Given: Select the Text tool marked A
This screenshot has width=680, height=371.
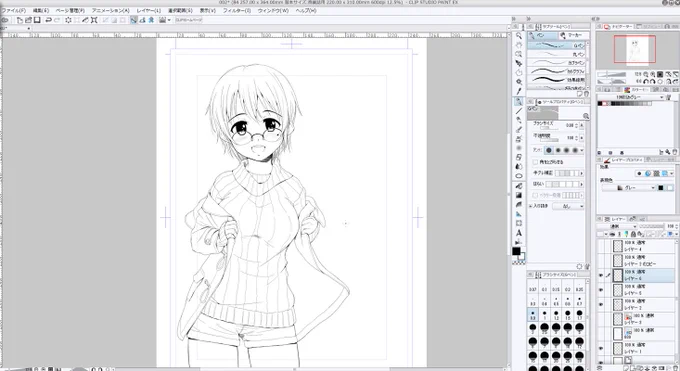Looking at the screenshot, I should click(x=519, y=233).
